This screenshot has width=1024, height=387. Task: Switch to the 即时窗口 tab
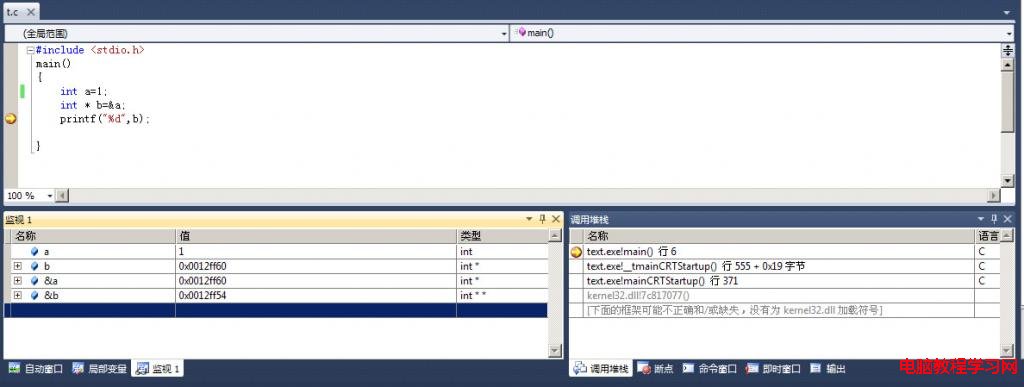click(774, 369)
